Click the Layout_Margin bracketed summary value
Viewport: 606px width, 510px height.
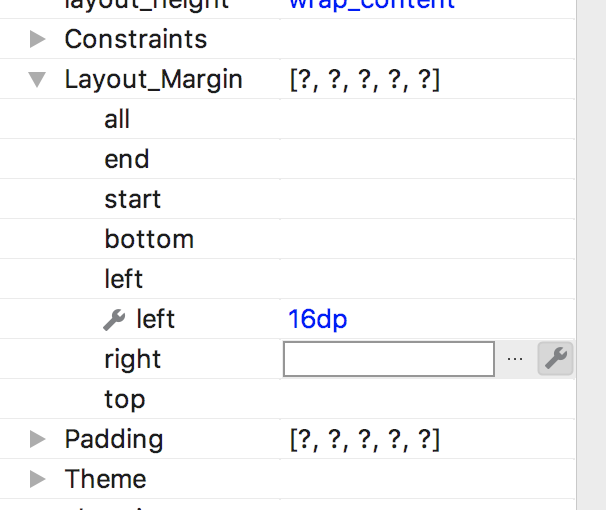(365, 80)
